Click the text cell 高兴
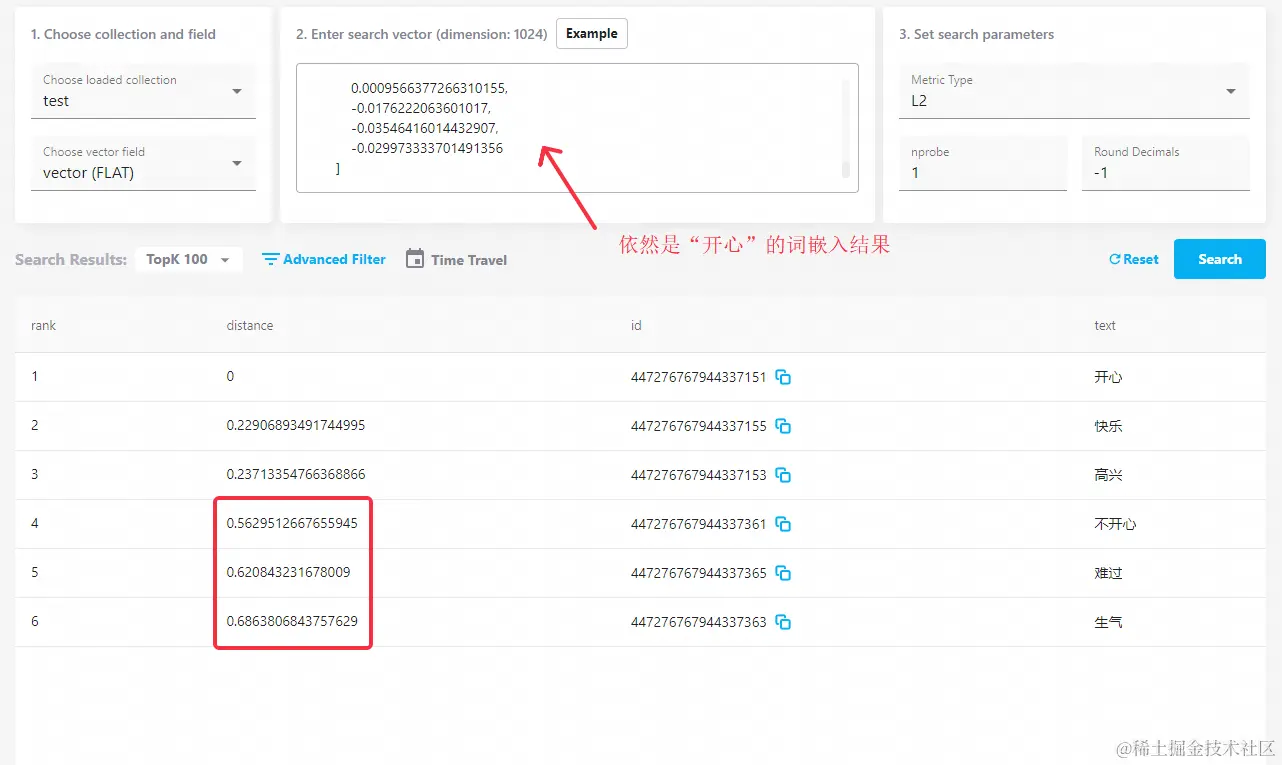1282x765 pixels. [x=1109, y=476]
